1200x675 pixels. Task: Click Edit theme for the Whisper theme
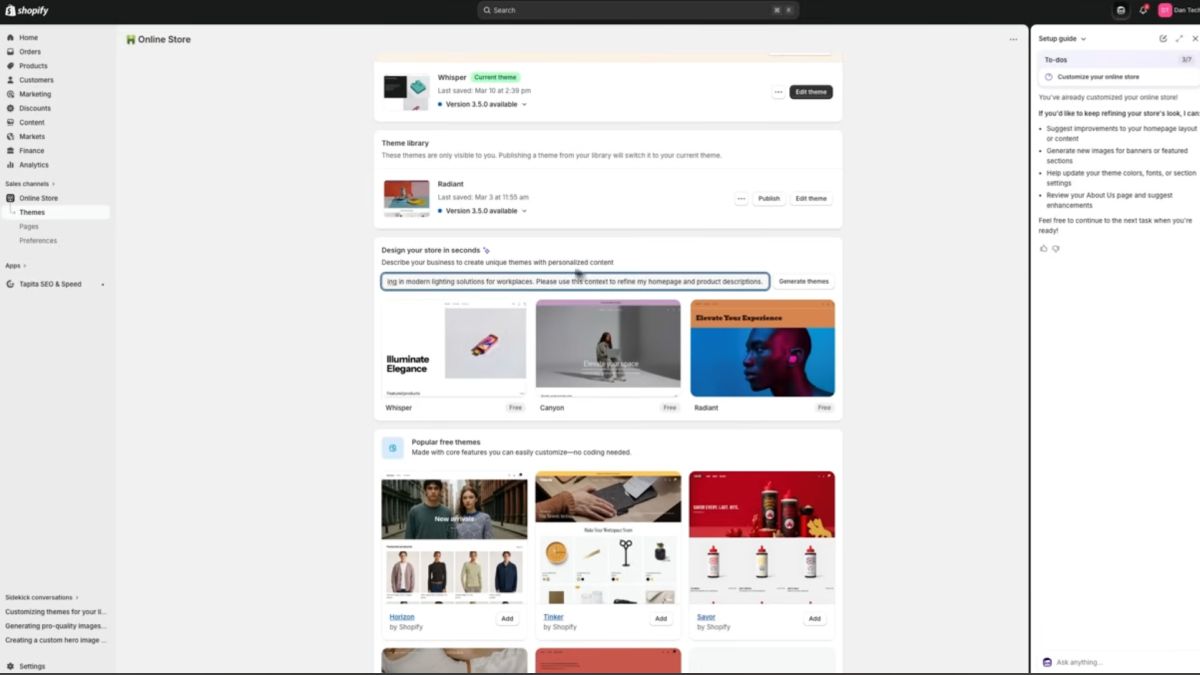[x=811, y=92]
